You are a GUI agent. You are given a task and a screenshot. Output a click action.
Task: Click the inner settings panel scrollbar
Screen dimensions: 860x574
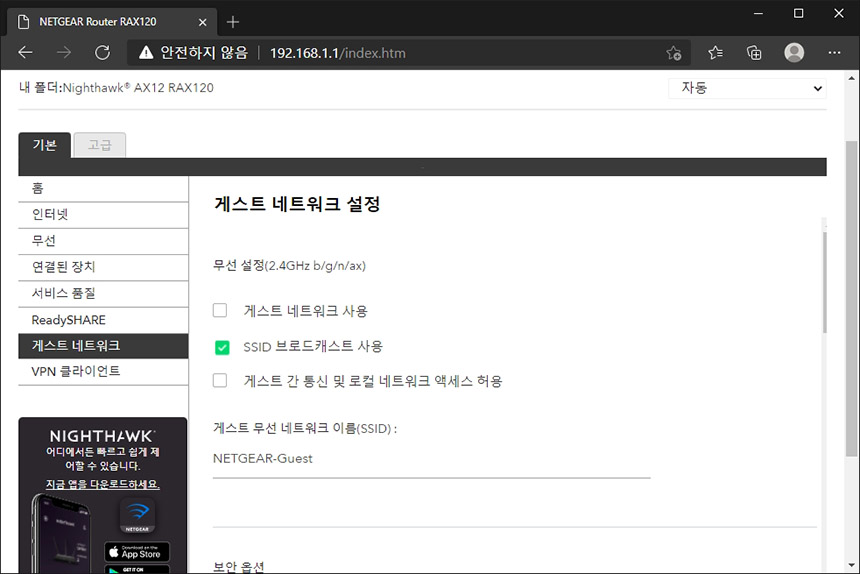824,282
